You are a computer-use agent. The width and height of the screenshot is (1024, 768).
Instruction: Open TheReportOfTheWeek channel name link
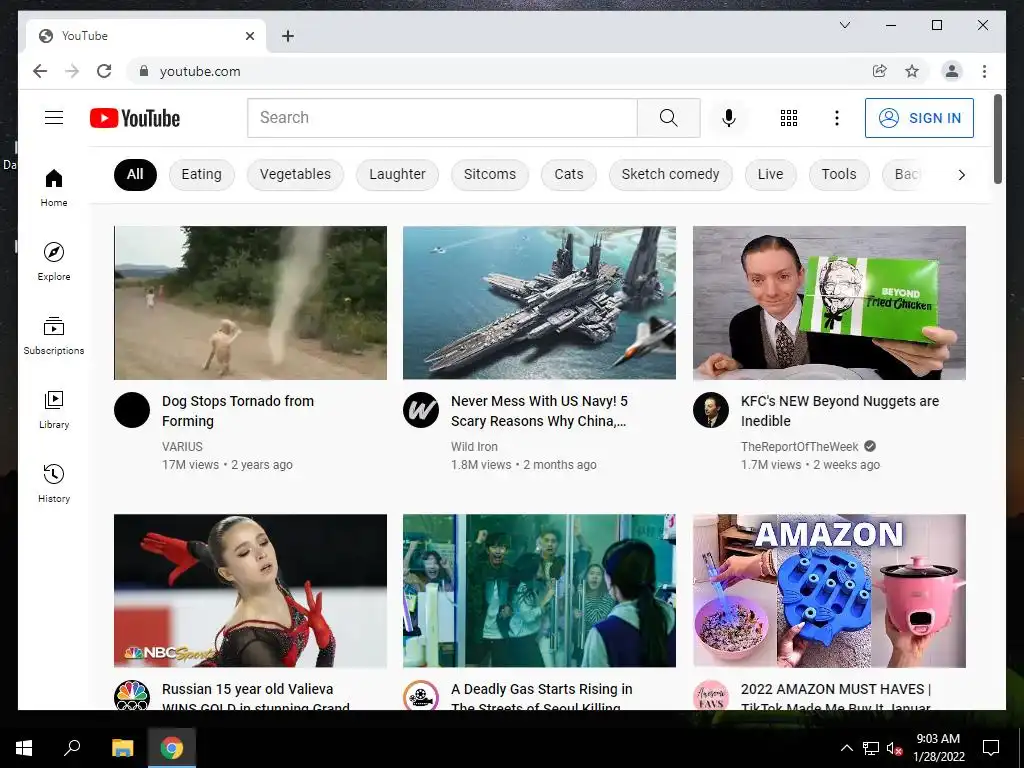tap(799, 447)
